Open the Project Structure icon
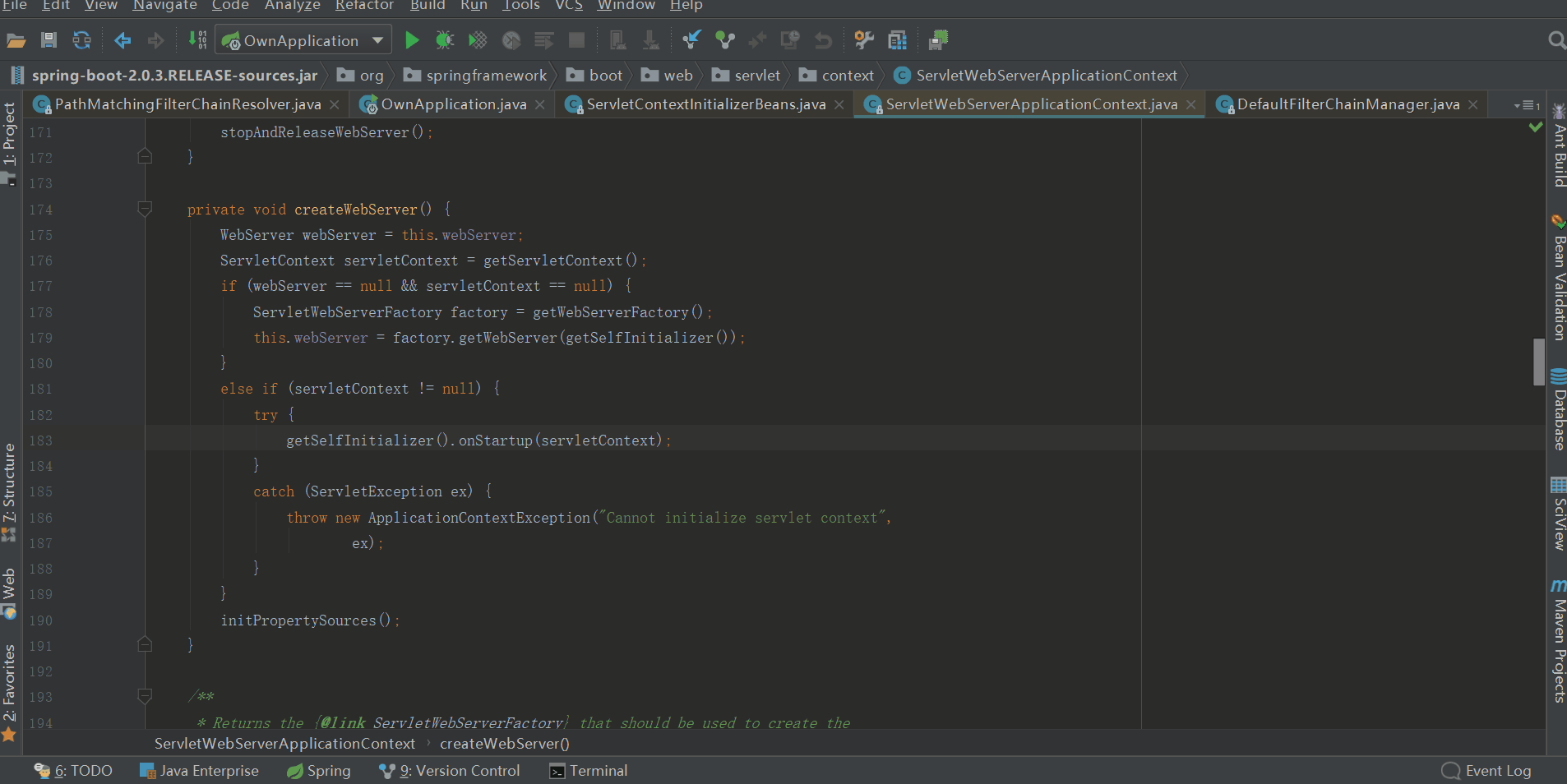This screenshot has height=784, width=1567. (x=897, y=40)
